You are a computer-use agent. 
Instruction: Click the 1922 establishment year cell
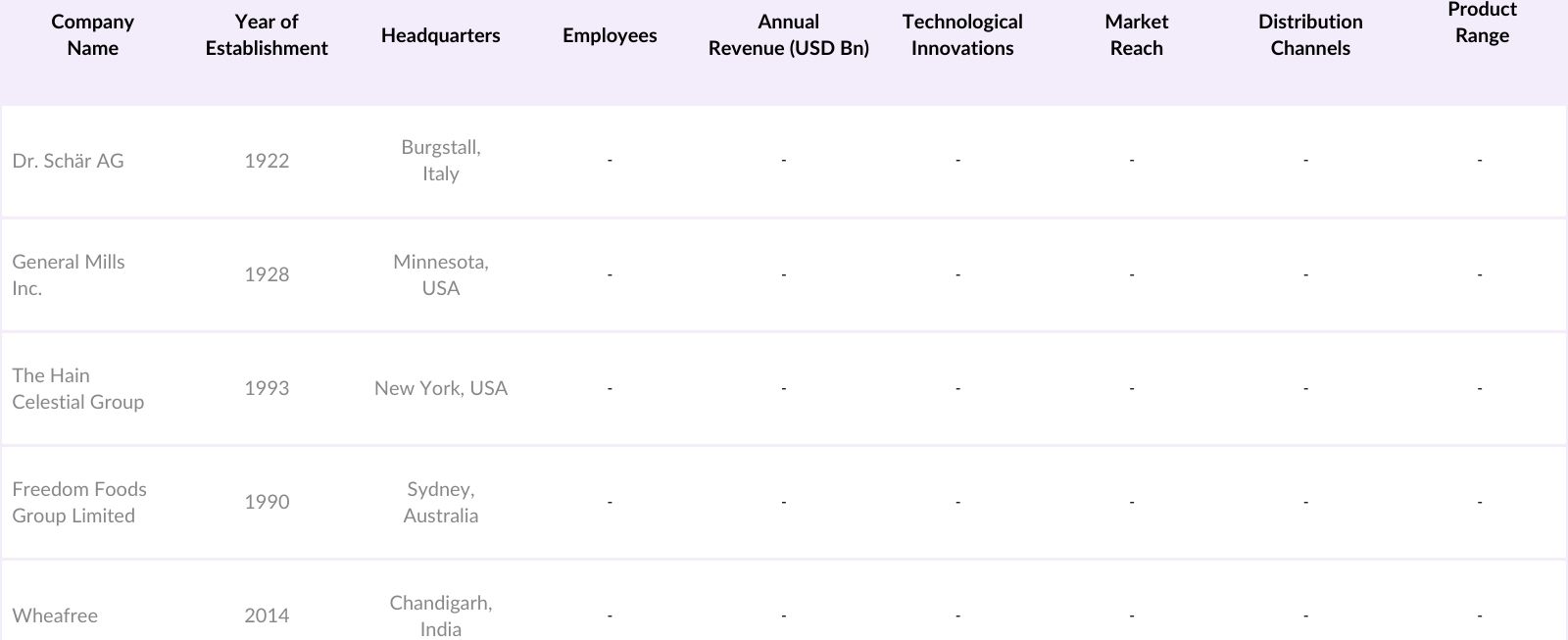267,161
